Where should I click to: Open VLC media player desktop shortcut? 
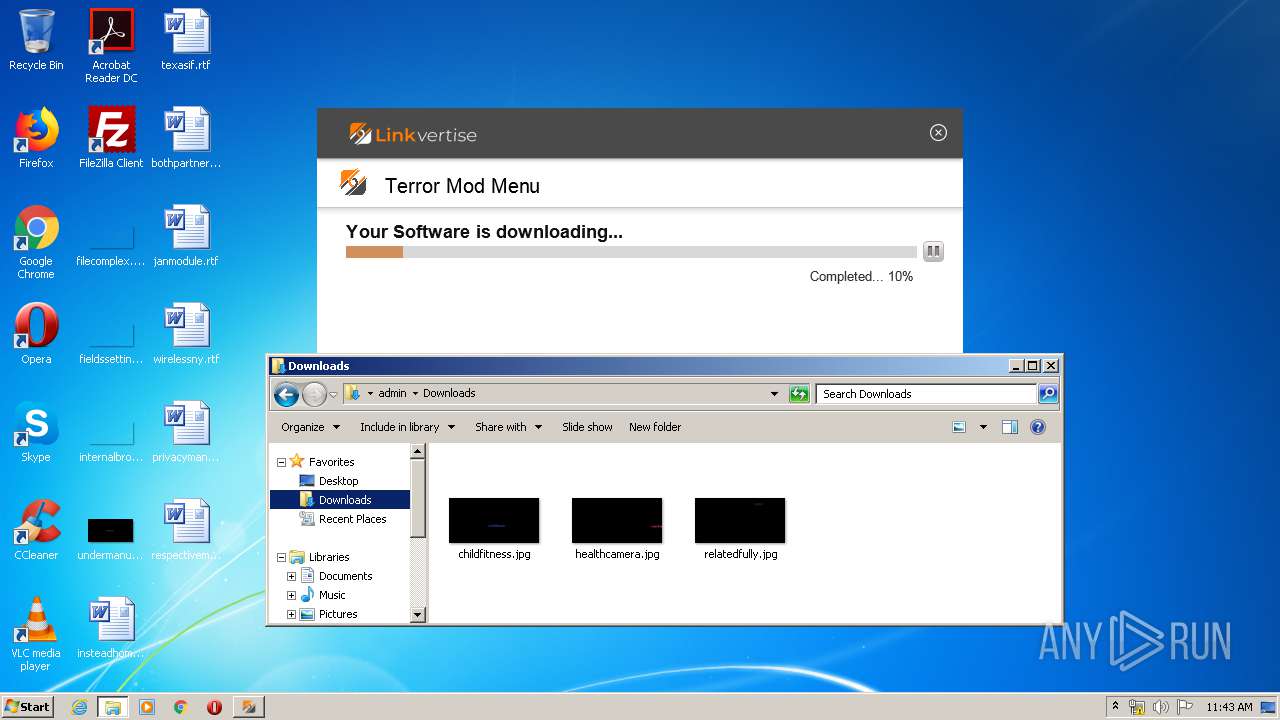(36, 634)
